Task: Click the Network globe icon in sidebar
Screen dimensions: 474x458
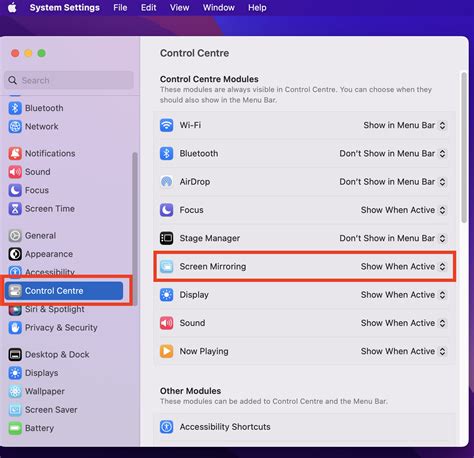Action: (15, 127)
